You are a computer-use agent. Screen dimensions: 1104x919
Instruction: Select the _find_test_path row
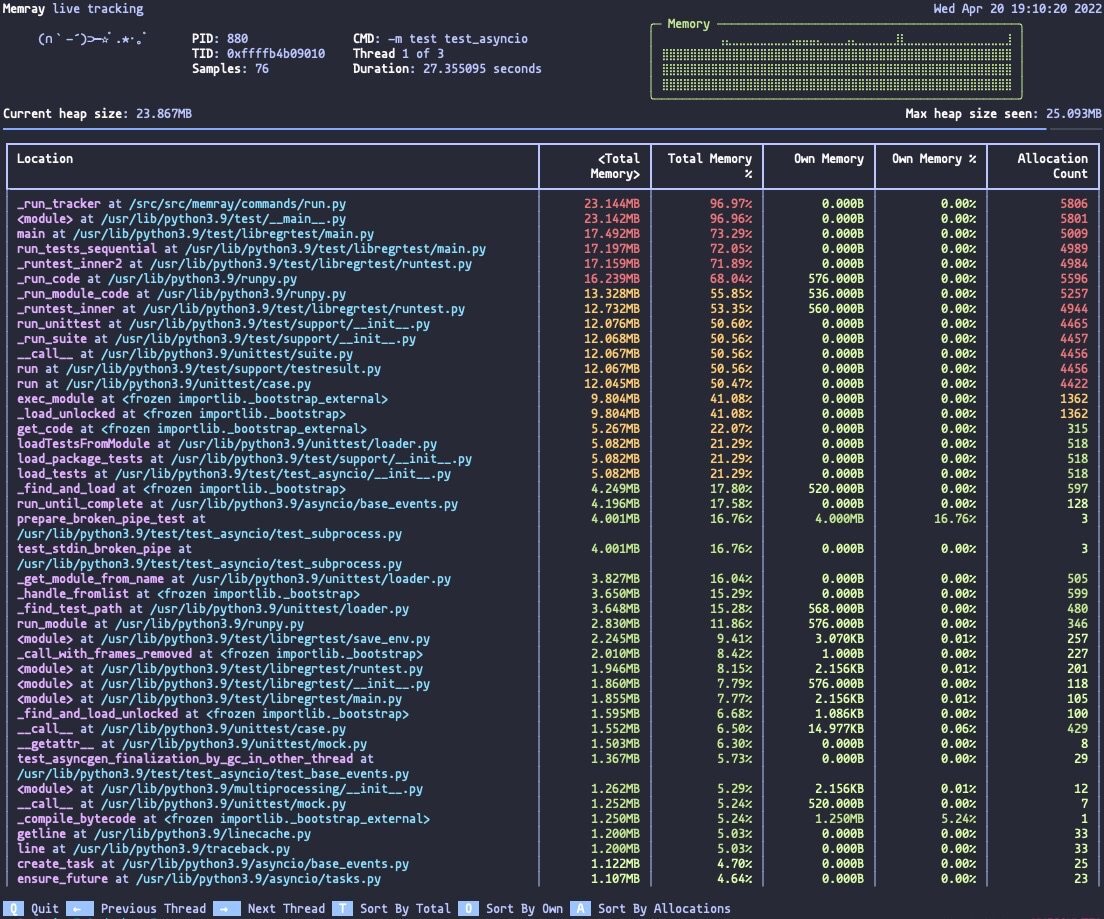point(552,608)
